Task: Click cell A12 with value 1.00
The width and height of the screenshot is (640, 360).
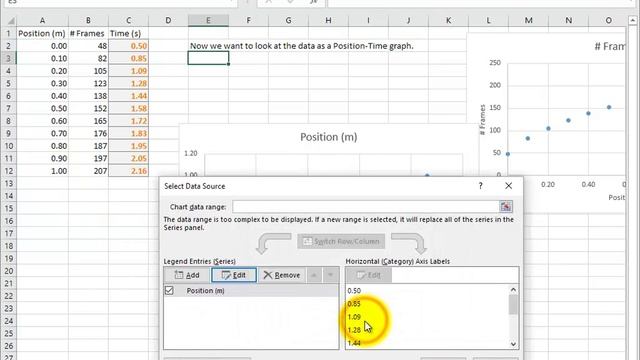Action: pos(42,171)
